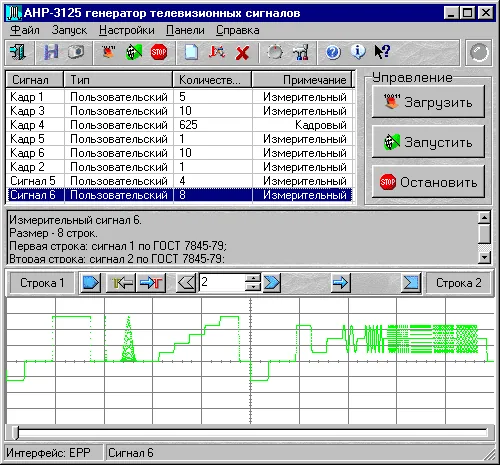Viewport: 500px width, 465px height.
Task: Sort by the Сигнал column header
Action: pyautogui.click(x=35, y=80)
